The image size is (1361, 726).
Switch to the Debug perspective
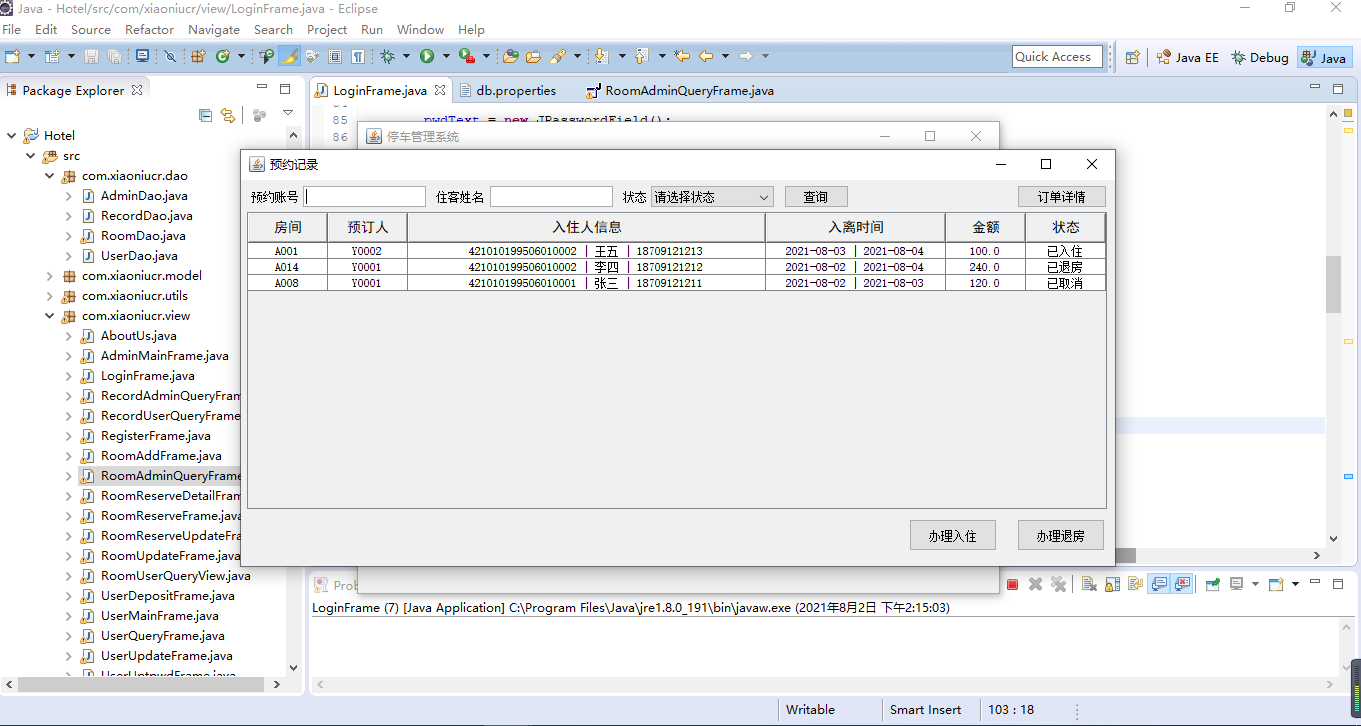[x=1260, y=58]
